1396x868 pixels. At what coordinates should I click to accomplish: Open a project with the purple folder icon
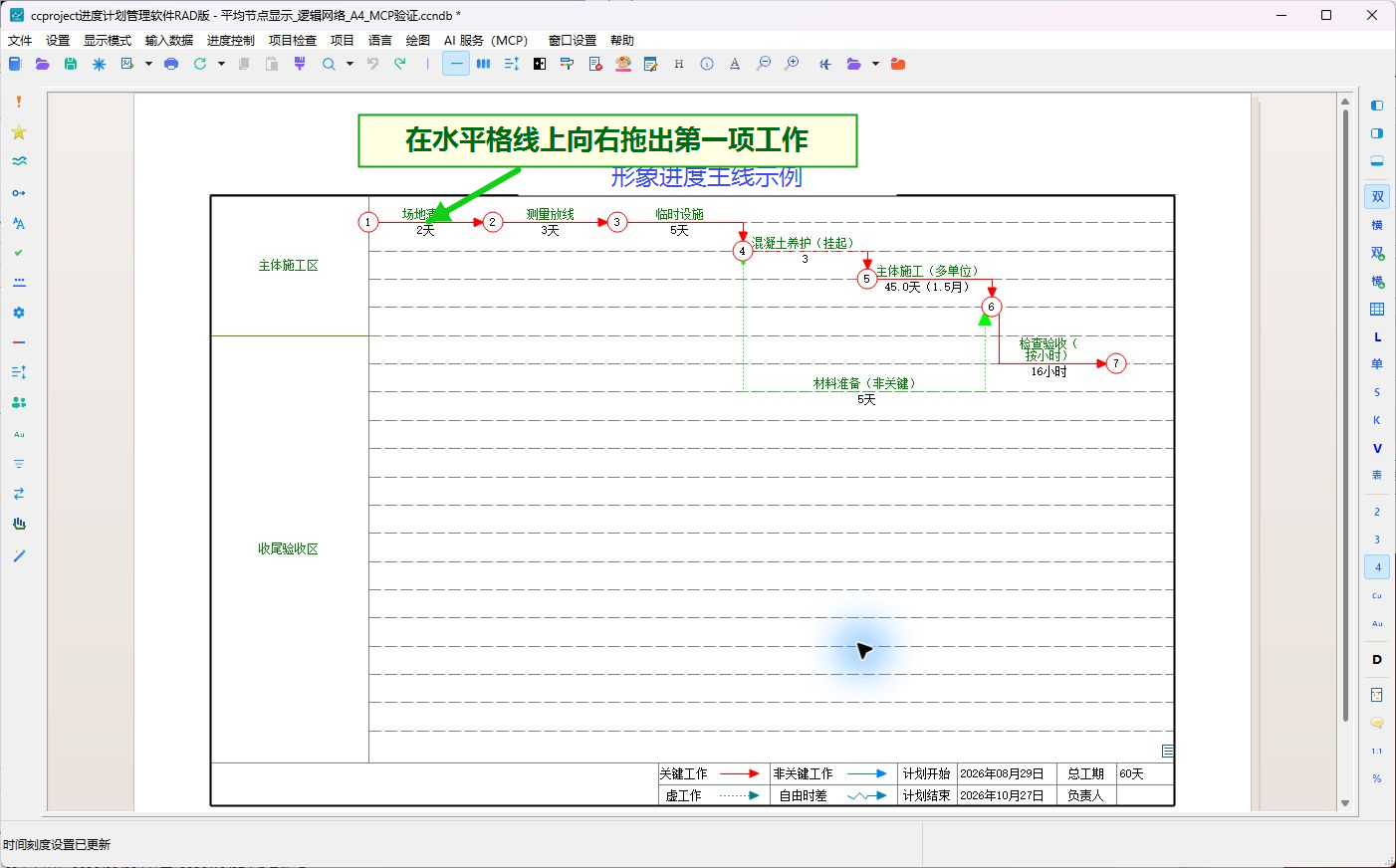pos(42,64)
